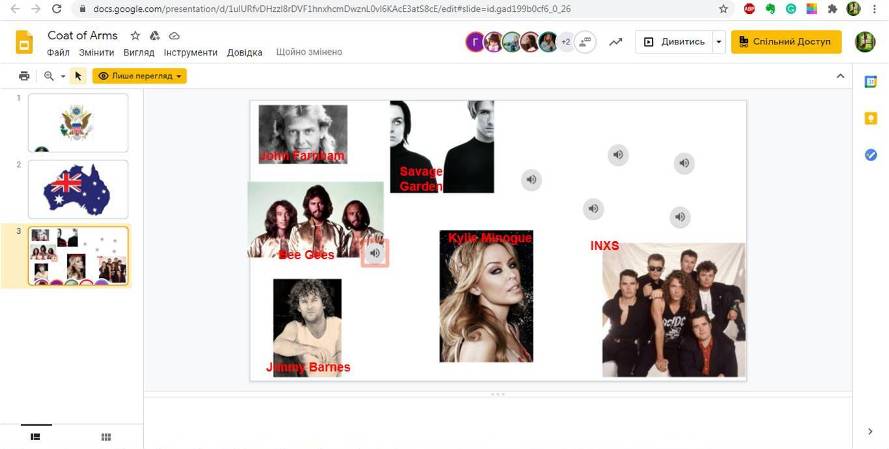Open the Tasks side panel icon
The height and width of the screenshot is (449, 889).
pos(871,154)
